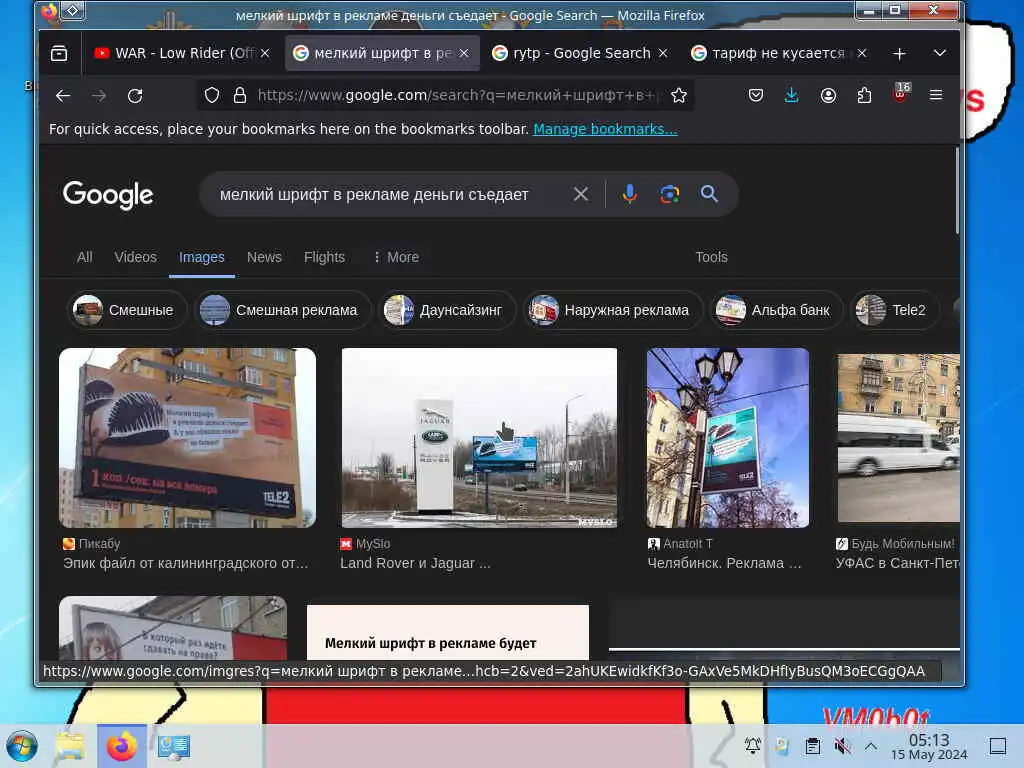Open Эпик файл от калининградского link

pyautogui.click(x=185, y=563)
